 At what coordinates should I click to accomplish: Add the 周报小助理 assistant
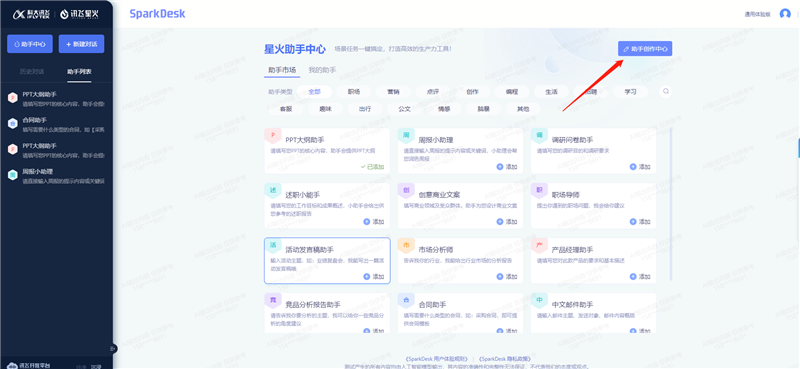point(507,167)
